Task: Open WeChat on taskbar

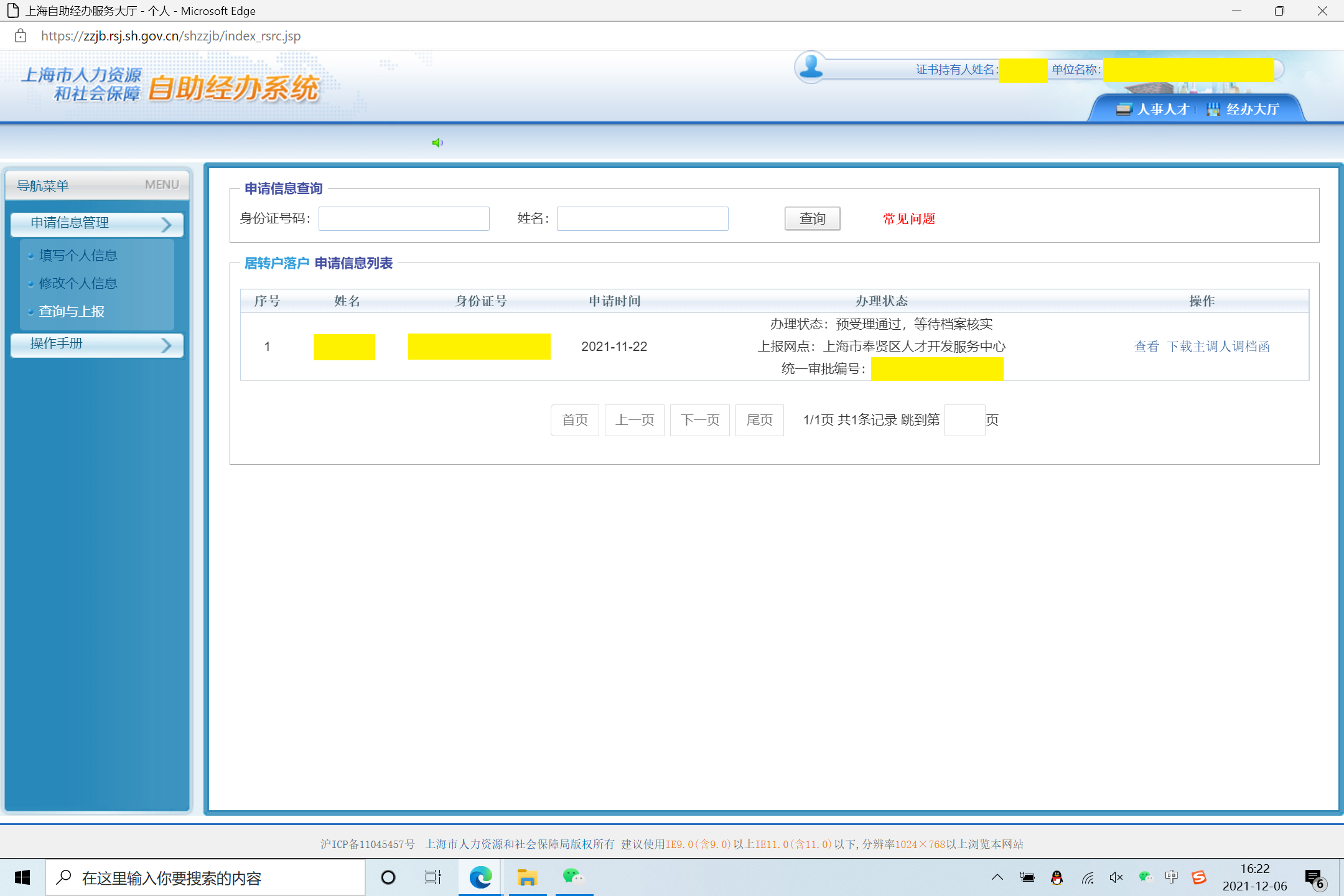Action: pyautogui.click(x=574, y=878)
